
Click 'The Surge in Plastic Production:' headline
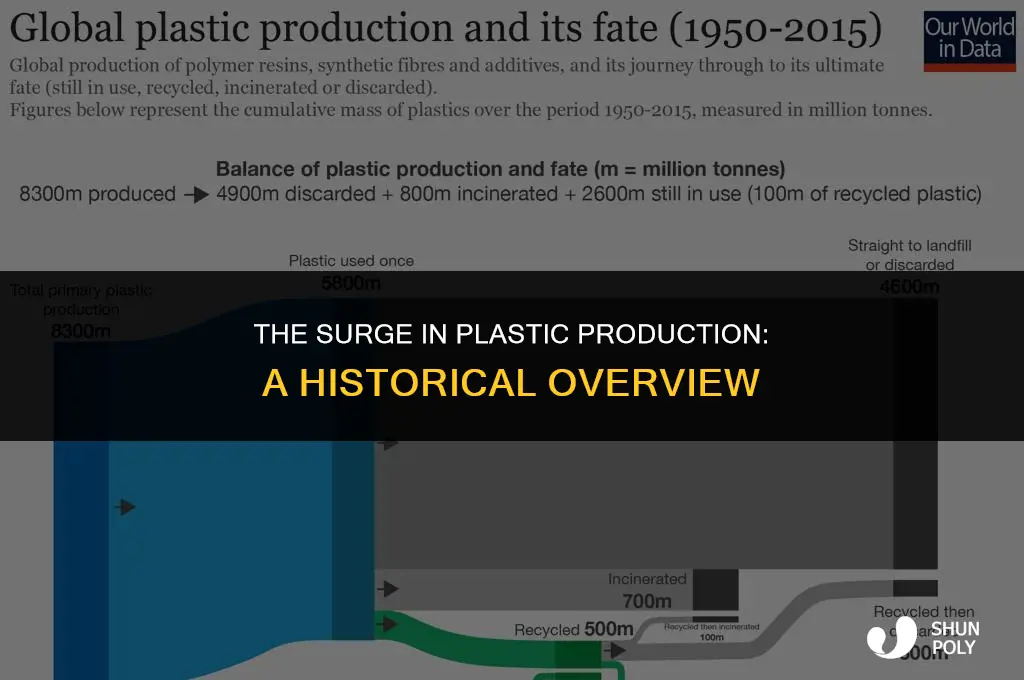coord(511,334)
